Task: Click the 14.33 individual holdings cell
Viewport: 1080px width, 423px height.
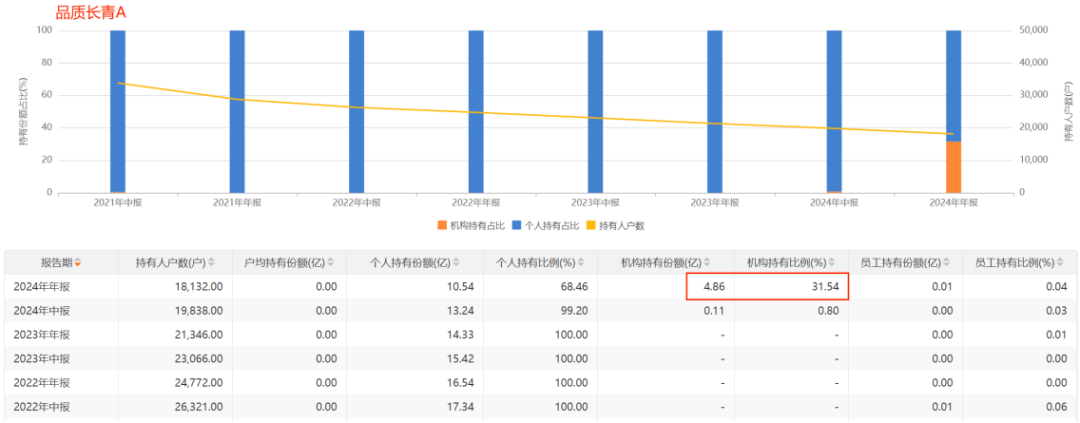Action: (461, 334)
